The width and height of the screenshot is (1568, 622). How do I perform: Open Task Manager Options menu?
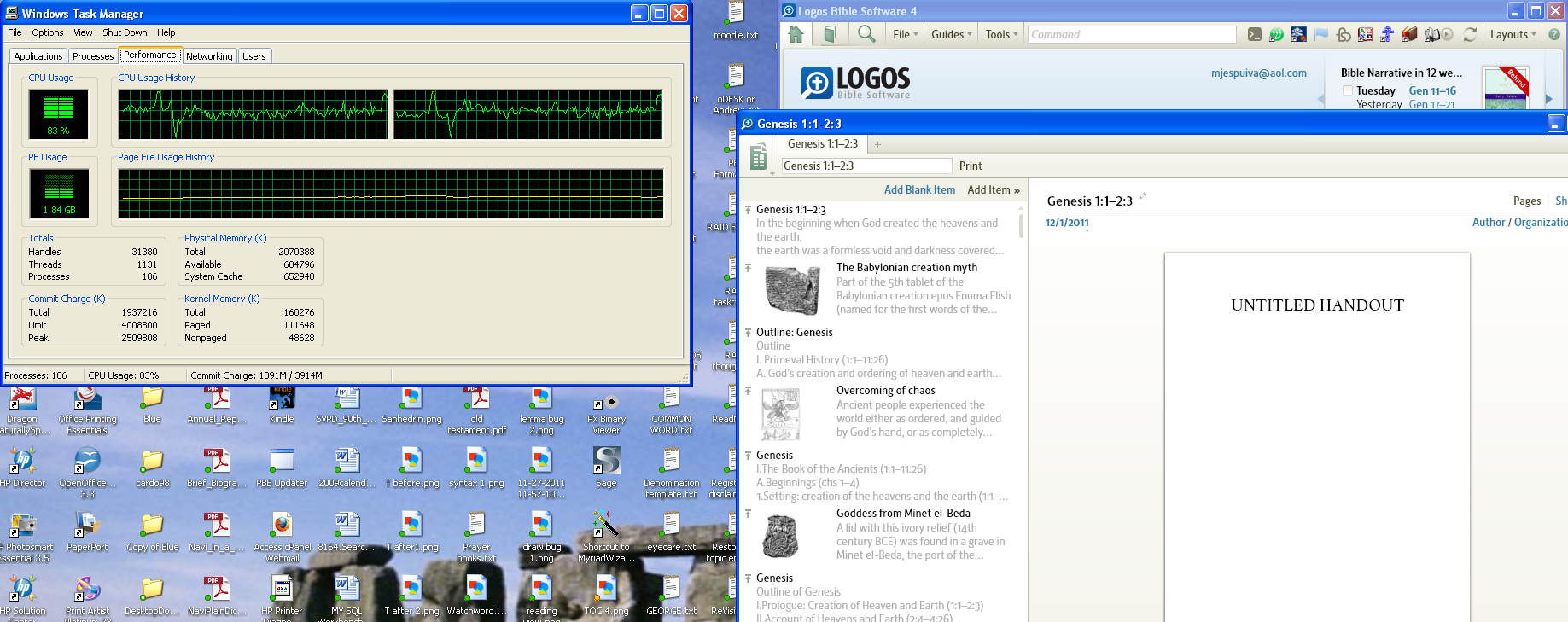click(48, 32)
